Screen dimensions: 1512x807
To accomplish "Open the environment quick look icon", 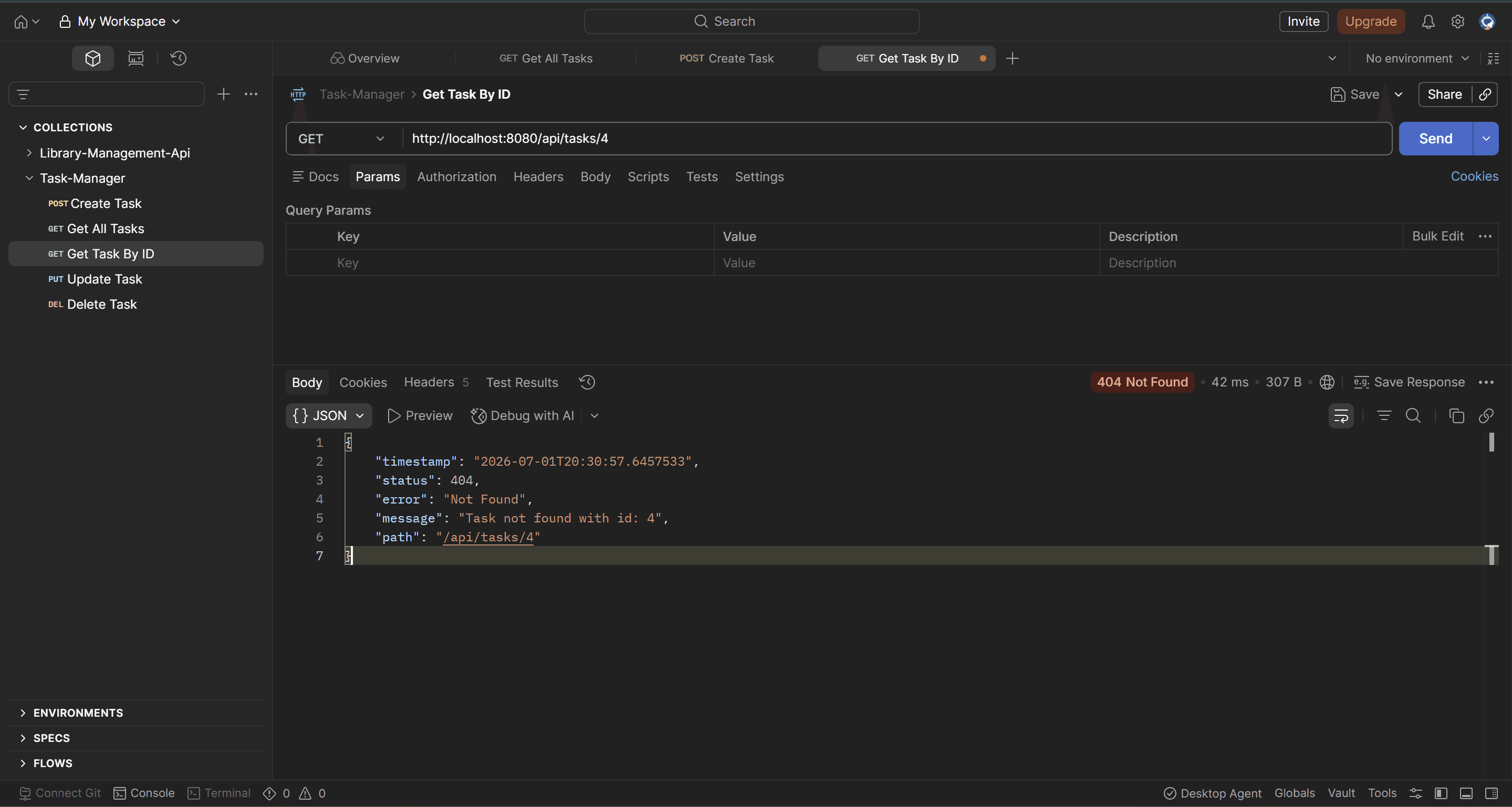I will [x=1493, y=58].
